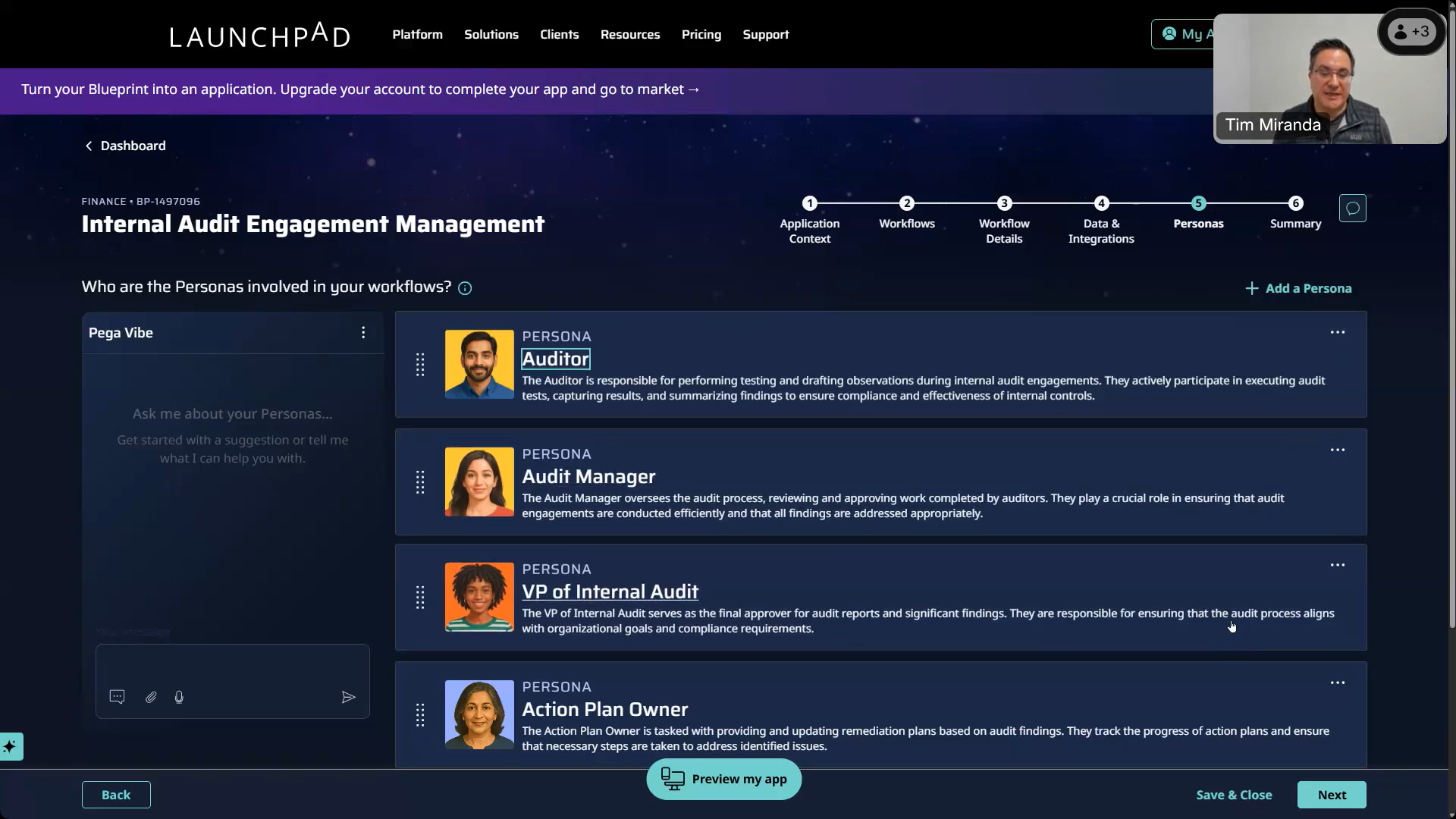The height and width of the screenshot is (819, 1456).
Task: Open the comments bubble icon near Summary
Action: [x=1352, y=209]
